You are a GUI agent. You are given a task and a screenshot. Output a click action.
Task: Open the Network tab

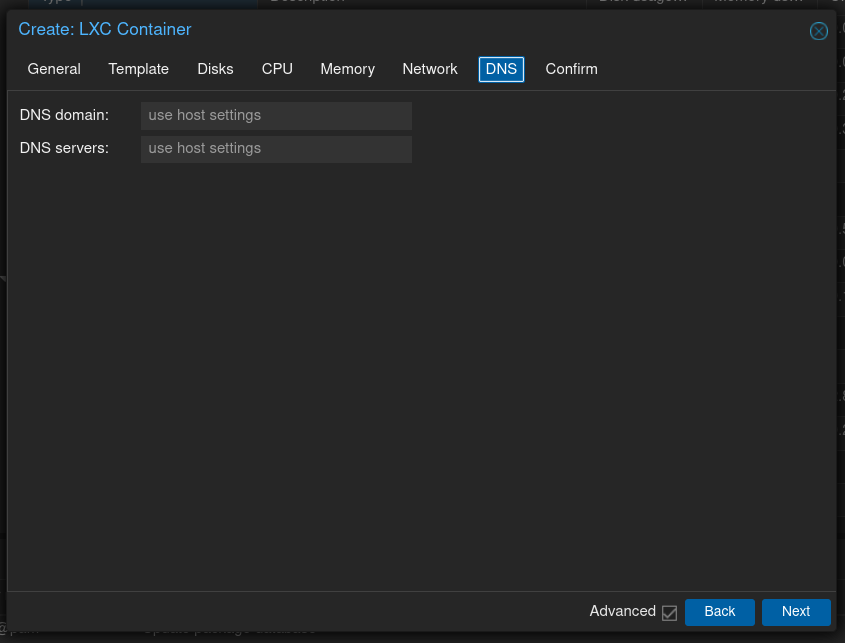tap(430, 69)
